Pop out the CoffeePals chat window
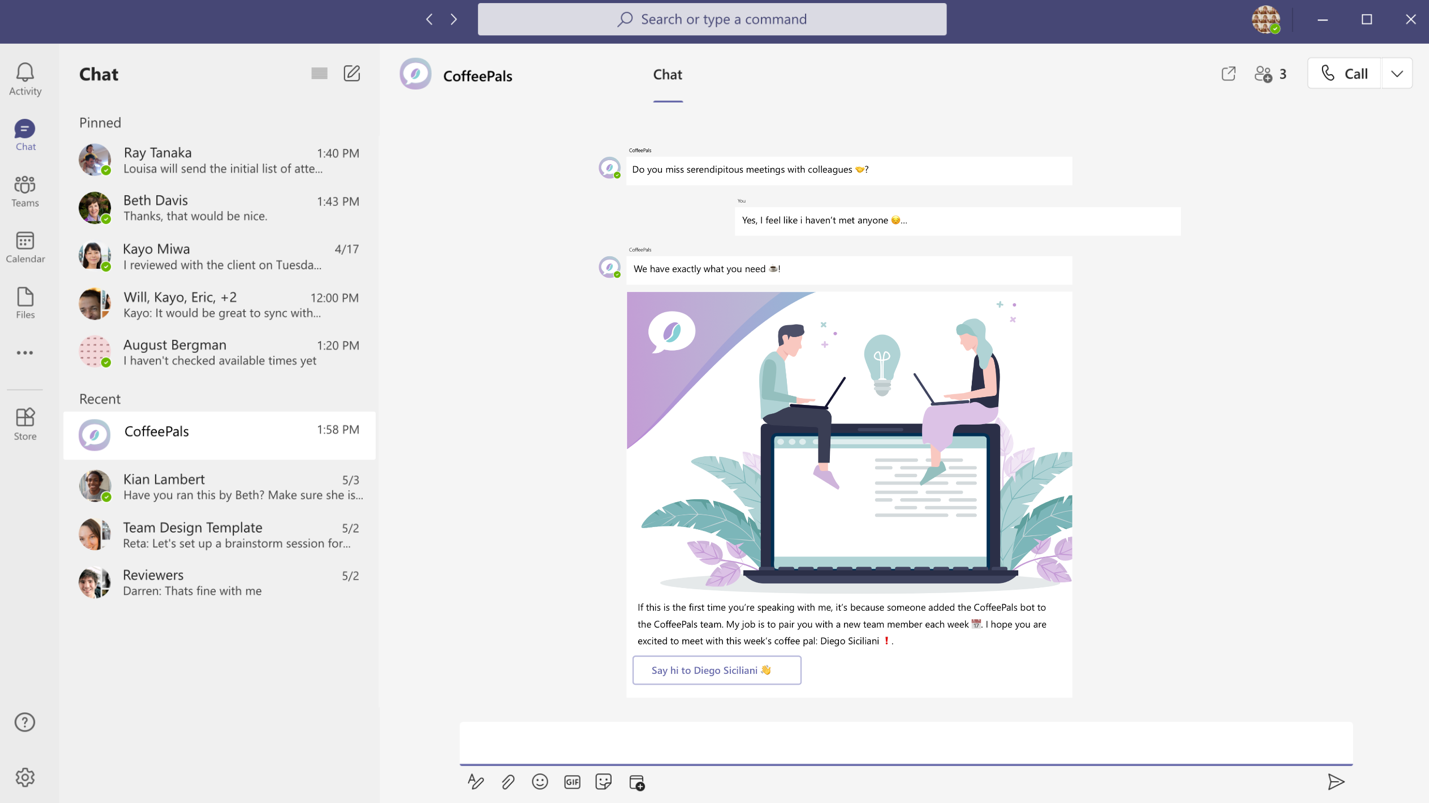This screenshot has width=1429, height=803. 1228,73
